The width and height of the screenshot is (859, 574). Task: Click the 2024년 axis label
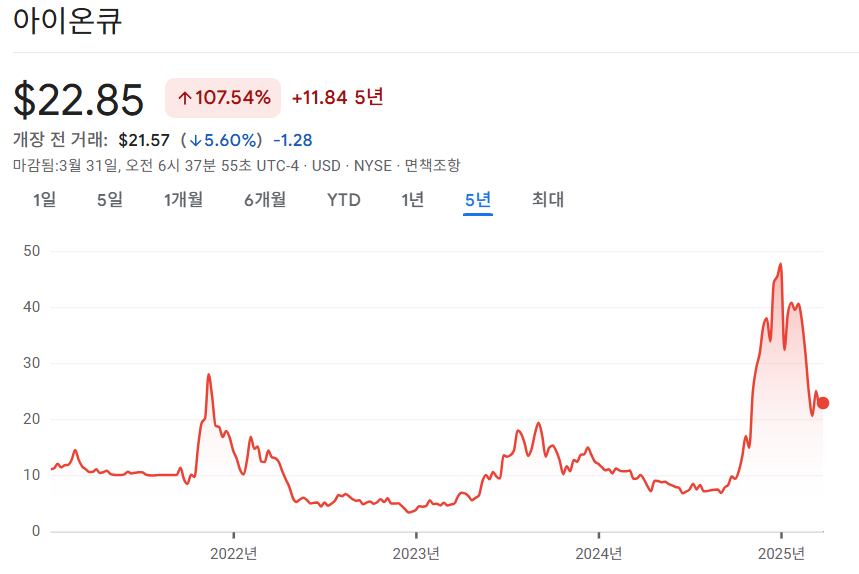[x=598, y=554]
